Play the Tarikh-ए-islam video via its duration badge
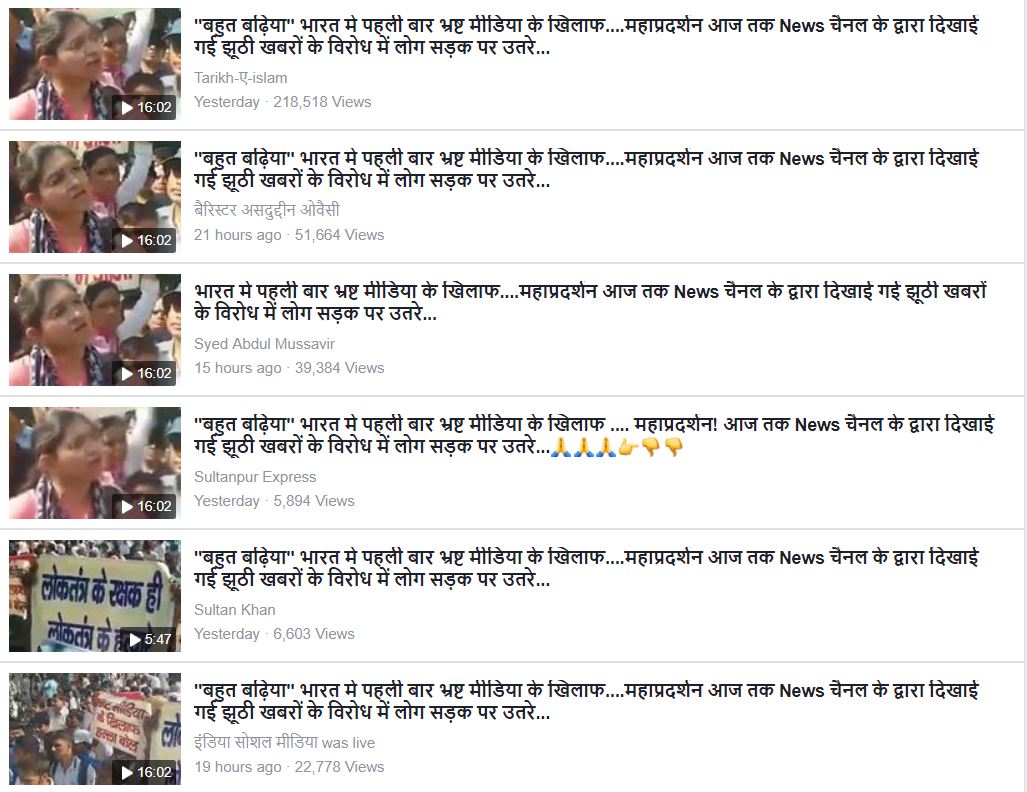Viewport: 1027px width, 792px height. (145, 107)
